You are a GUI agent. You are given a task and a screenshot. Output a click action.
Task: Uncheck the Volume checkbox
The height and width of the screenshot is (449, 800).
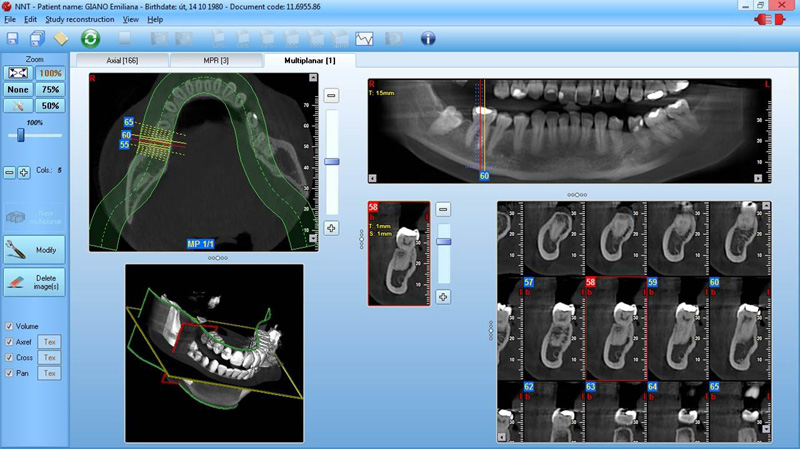pyautogui.click(x=10, y=326)
